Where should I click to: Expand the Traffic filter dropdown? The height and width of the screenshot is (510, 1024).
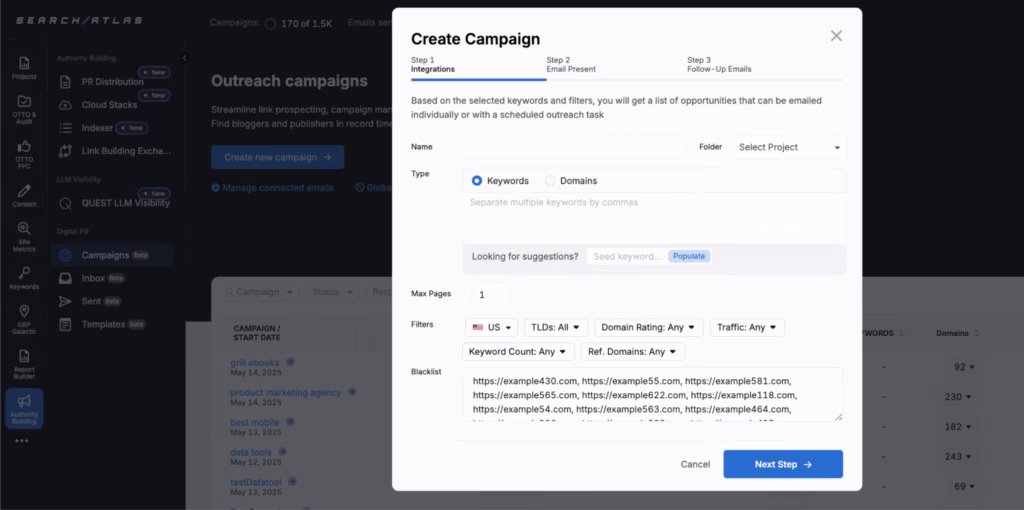[747, 327]
